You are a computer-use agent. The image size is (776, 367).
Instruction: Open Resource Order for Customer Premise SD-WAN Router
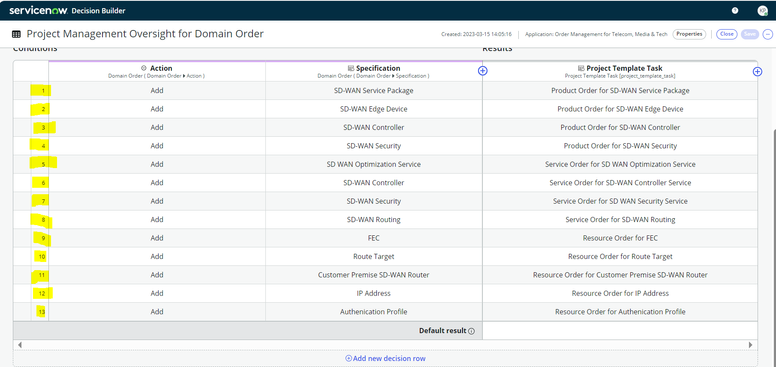tap(620, 275)
